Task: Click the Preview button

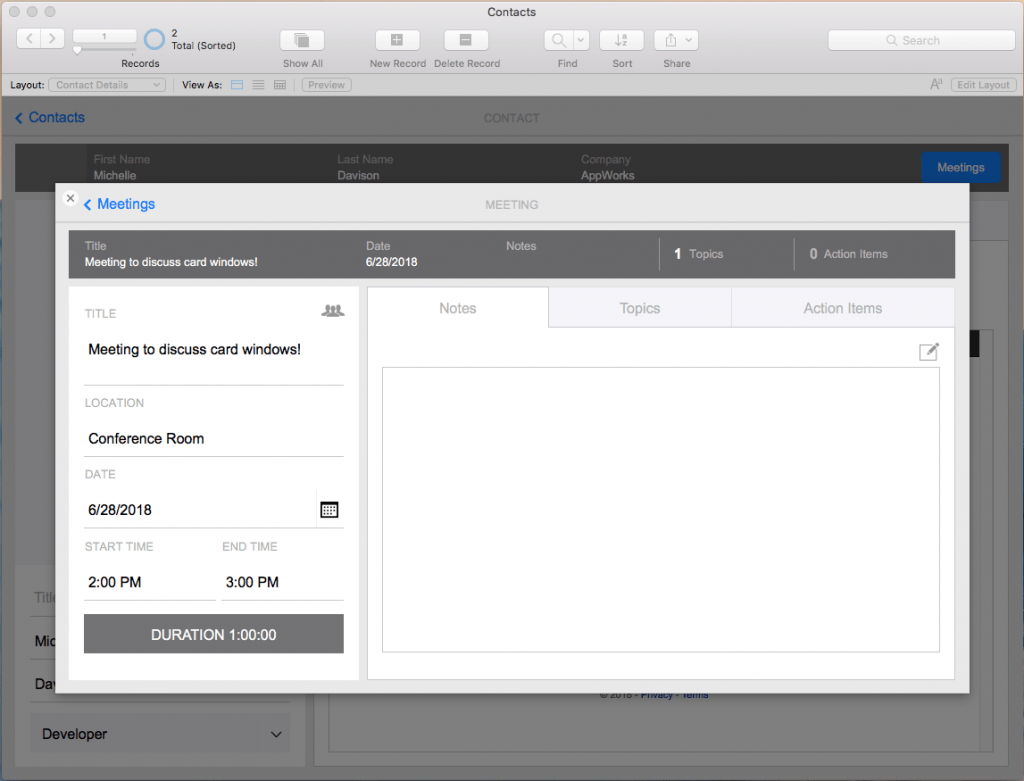Action: pyautogui.click(x=327, y=85)
